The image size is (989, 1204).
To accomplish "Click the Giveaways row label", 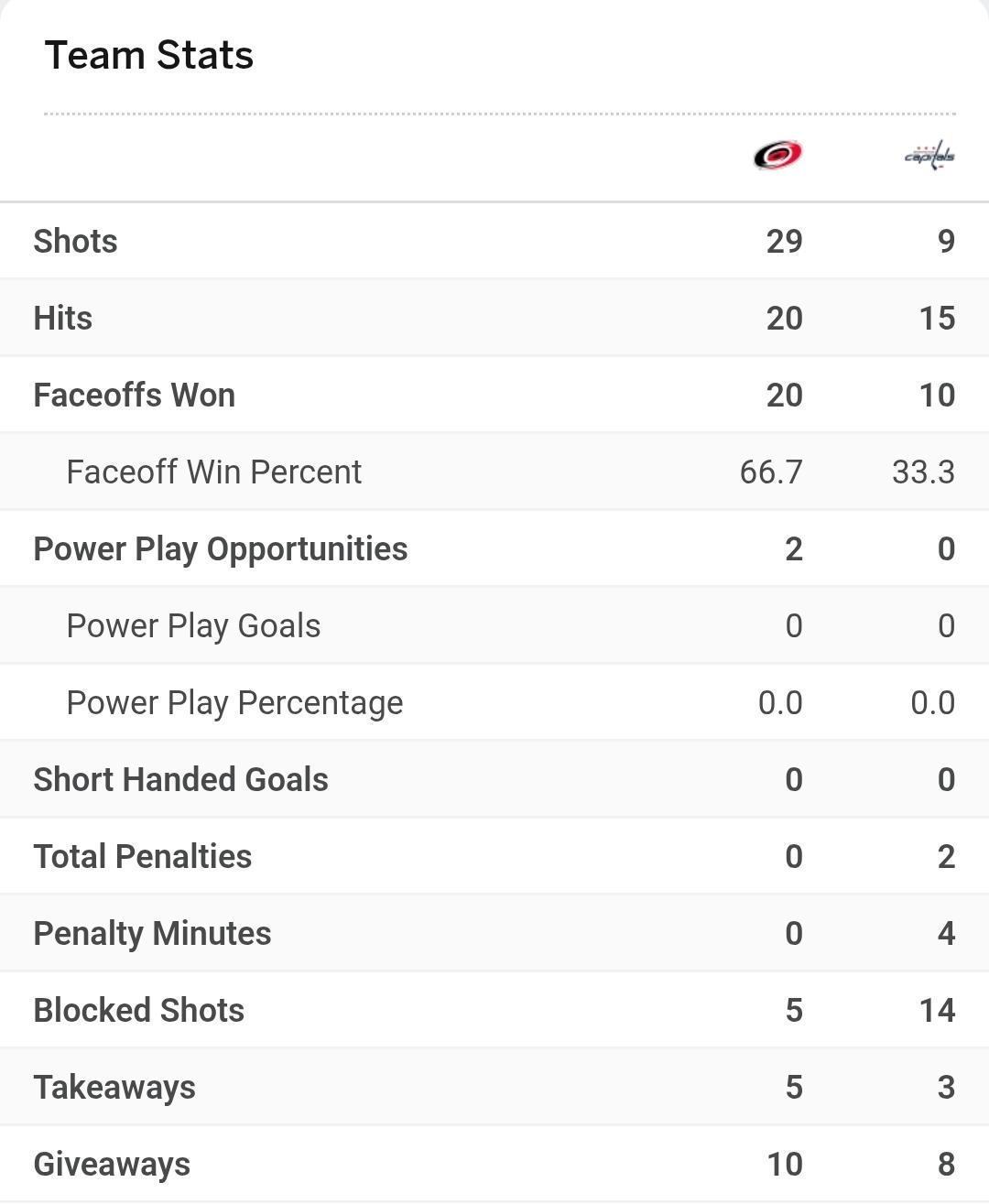I will click(112, 1164).
